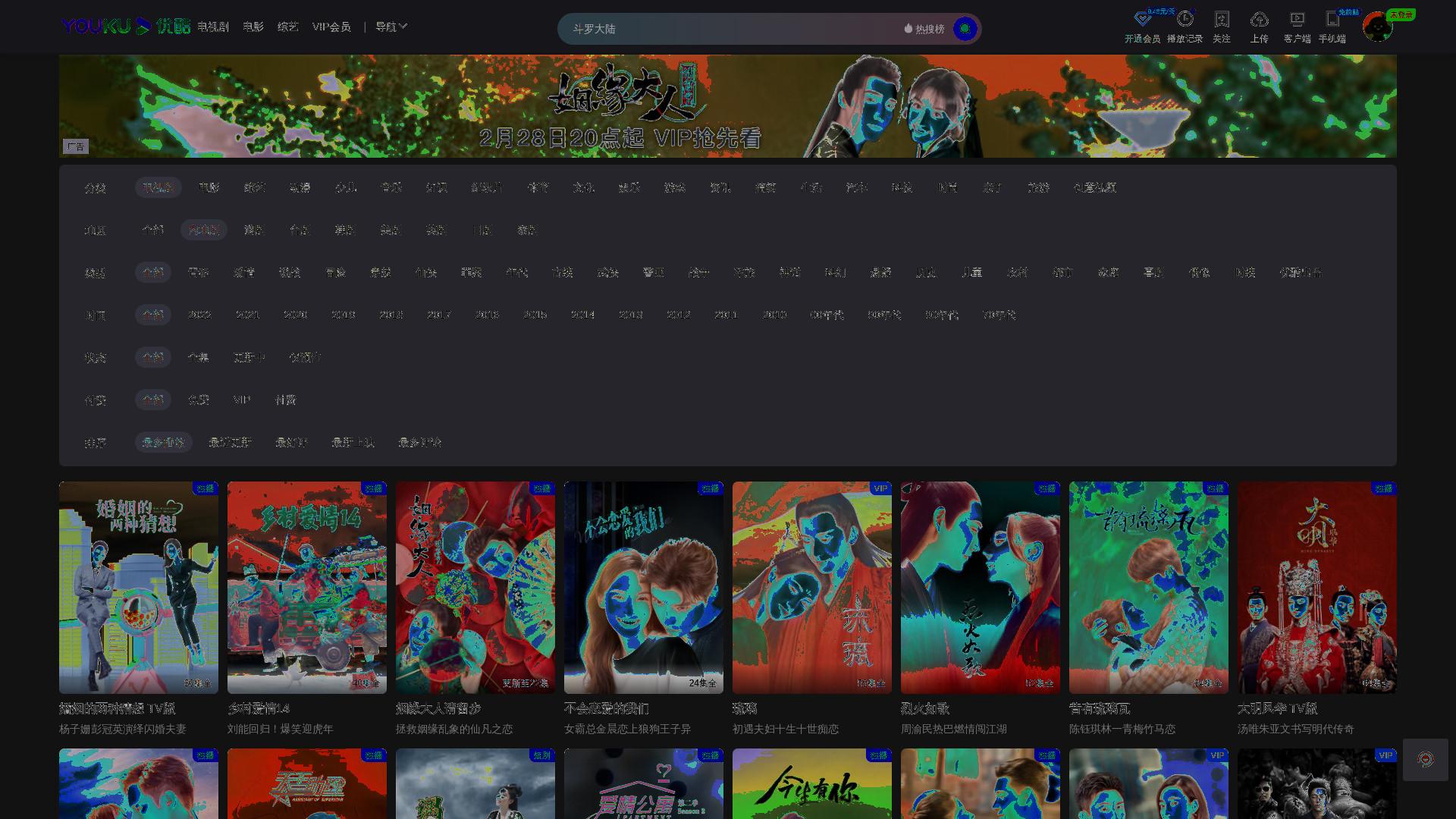
Task: Click the 开通会员 diamond icon
Action: (x=1142, y=19)
